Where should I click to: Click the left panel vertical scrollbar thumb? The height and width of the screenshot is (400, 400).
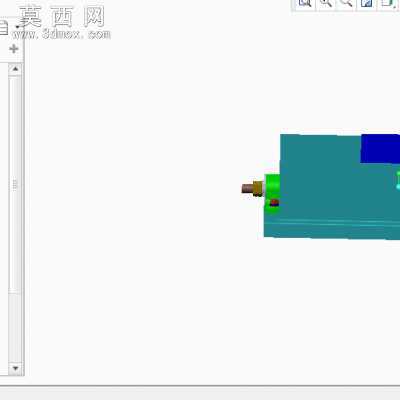[15, 185]
